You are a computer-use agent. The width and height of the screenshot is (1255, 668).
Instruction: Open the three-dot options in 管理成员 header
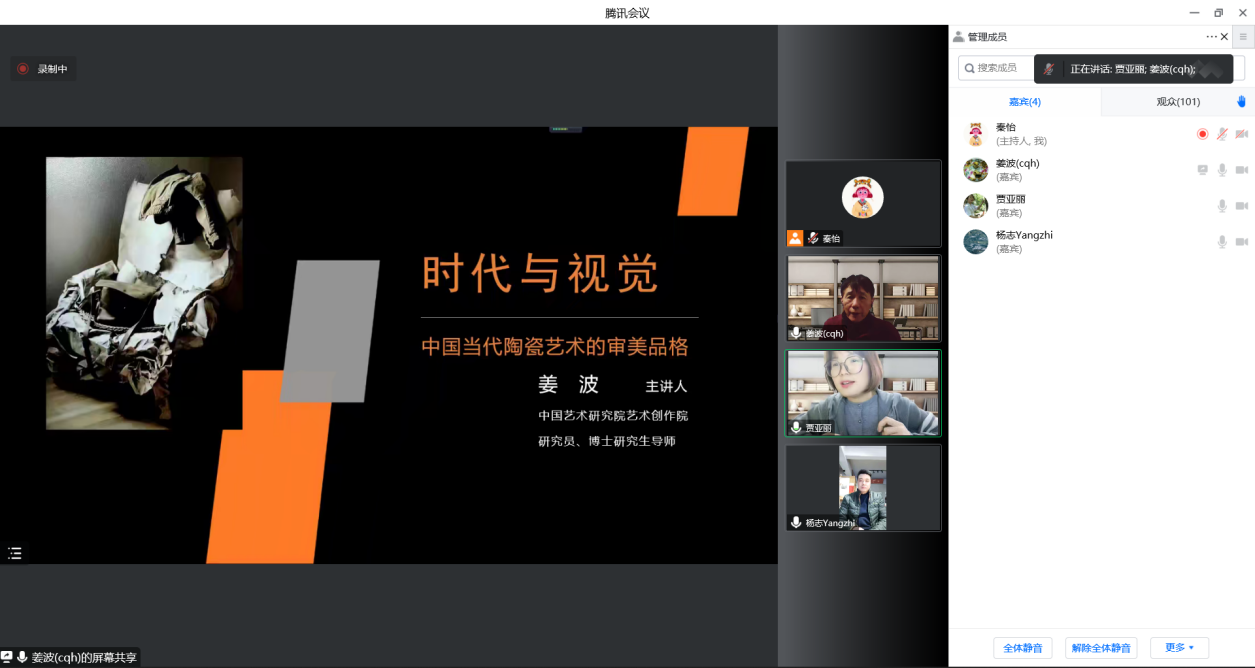[x=1211, y=37]
